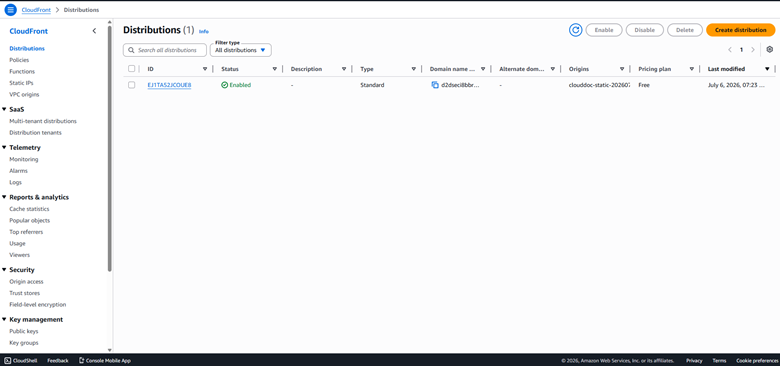Viewport: 780px width, 366px height.
Task: Open Key groups page
Action: click(24, 343)
